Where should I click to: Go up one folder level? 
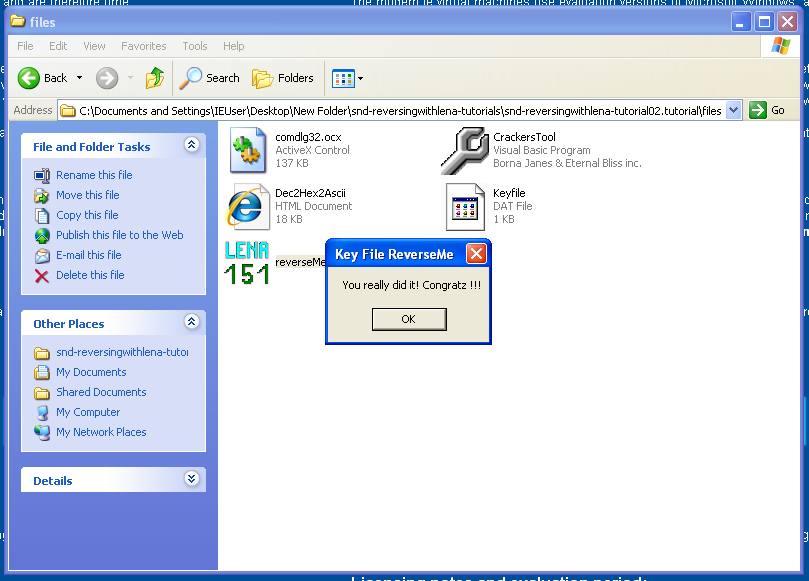155,78
